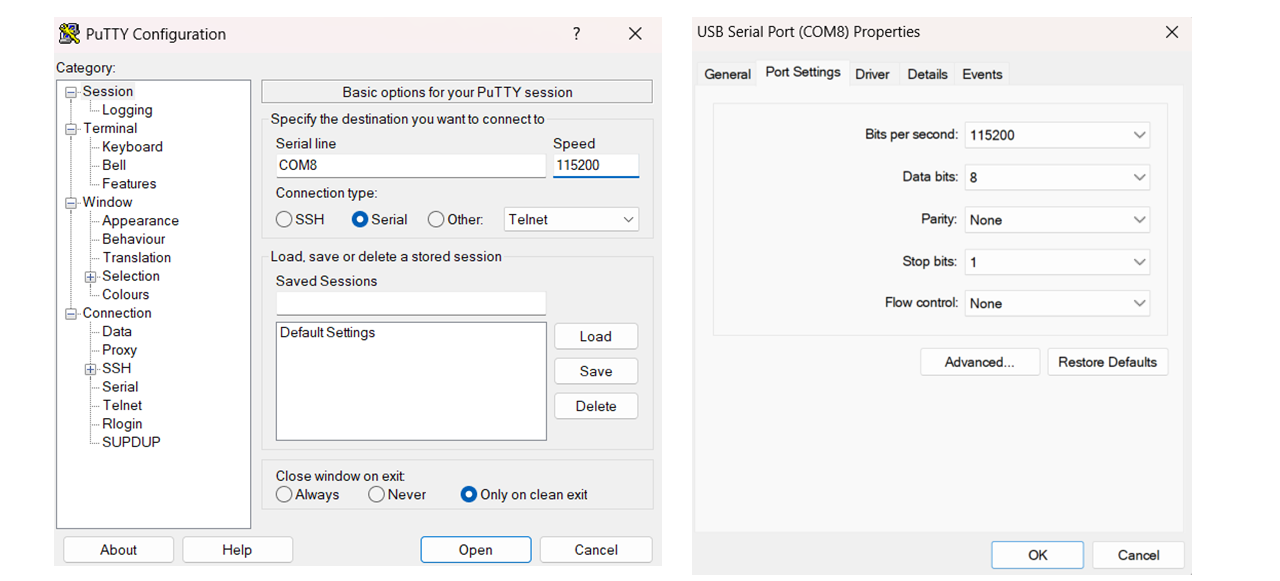The image size is (1280, 581).
Task: Click Cancel in COM8 Properties
Action: (1139, 555)
